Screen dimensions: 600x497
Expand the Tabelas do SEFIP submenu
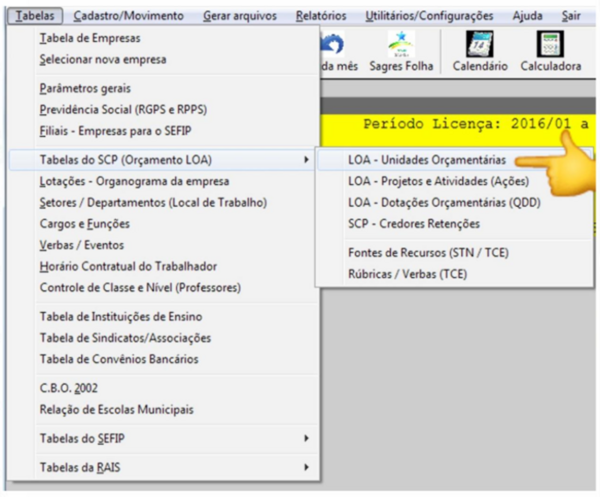click(x=163, y=438)
